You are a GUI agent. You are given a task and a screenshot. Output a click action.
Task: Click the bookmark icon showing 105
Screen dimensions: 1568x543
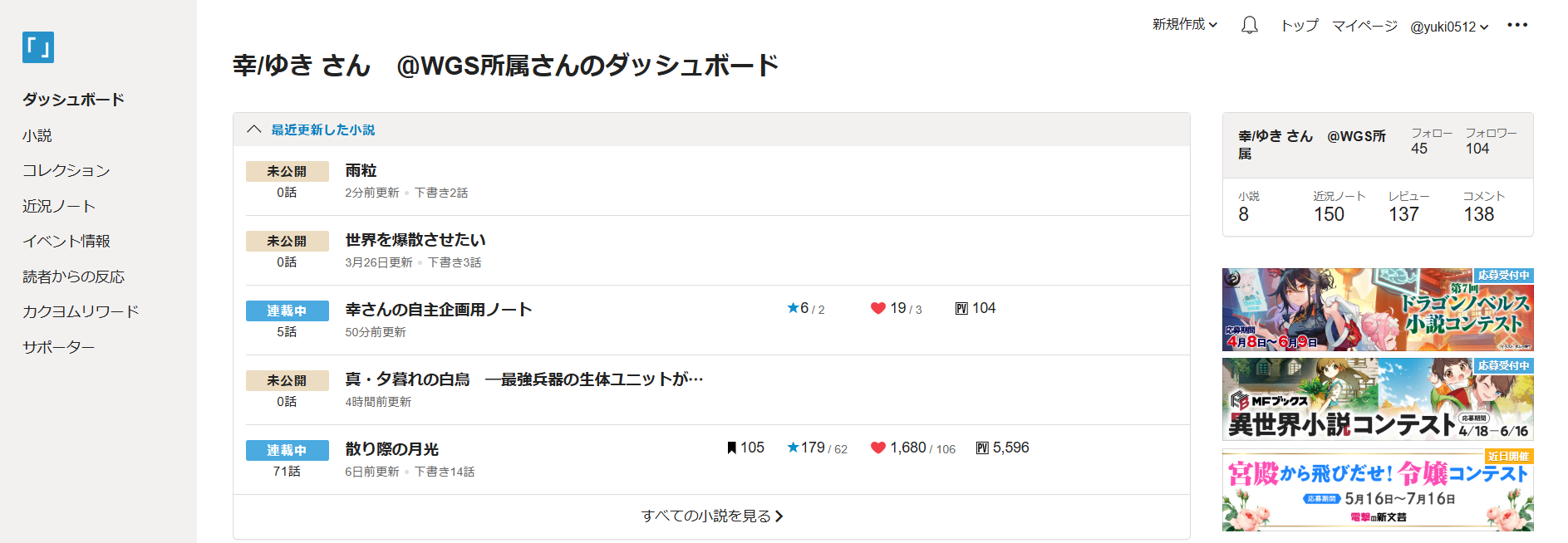[x=732, y=448]
